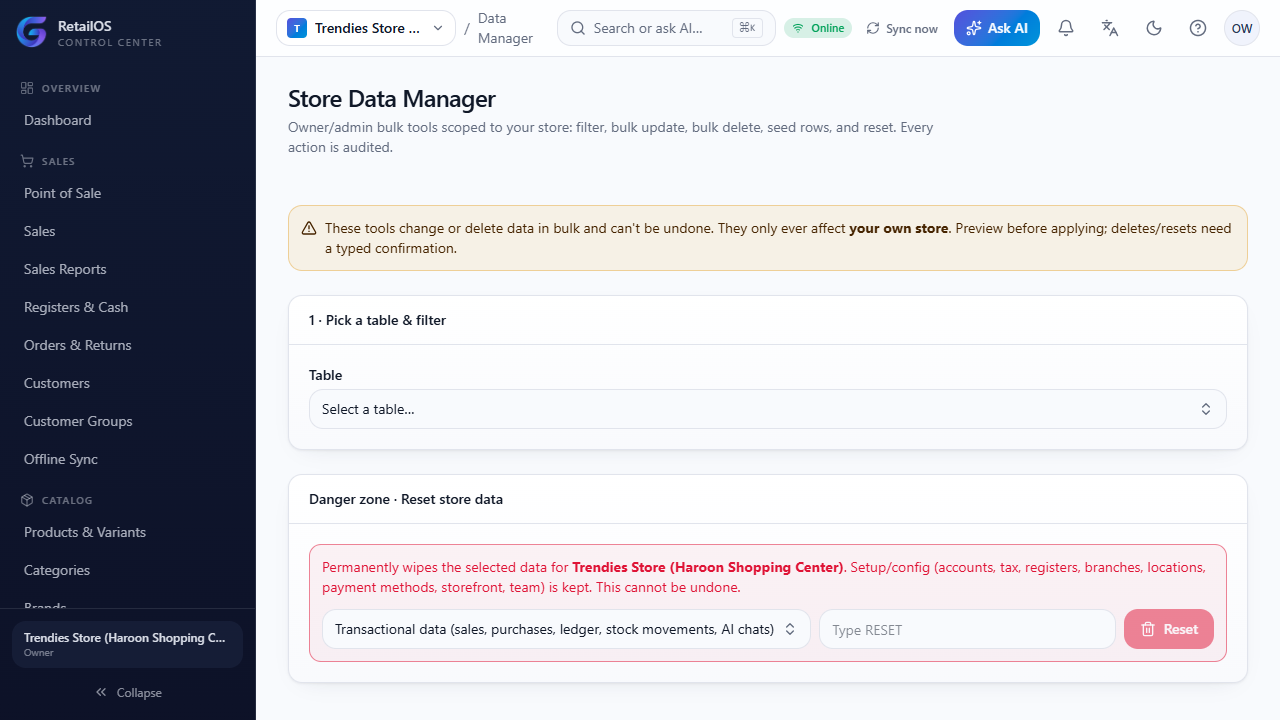Click the Online status indicator
1280x720 pixels.
[x=818, y=28]
